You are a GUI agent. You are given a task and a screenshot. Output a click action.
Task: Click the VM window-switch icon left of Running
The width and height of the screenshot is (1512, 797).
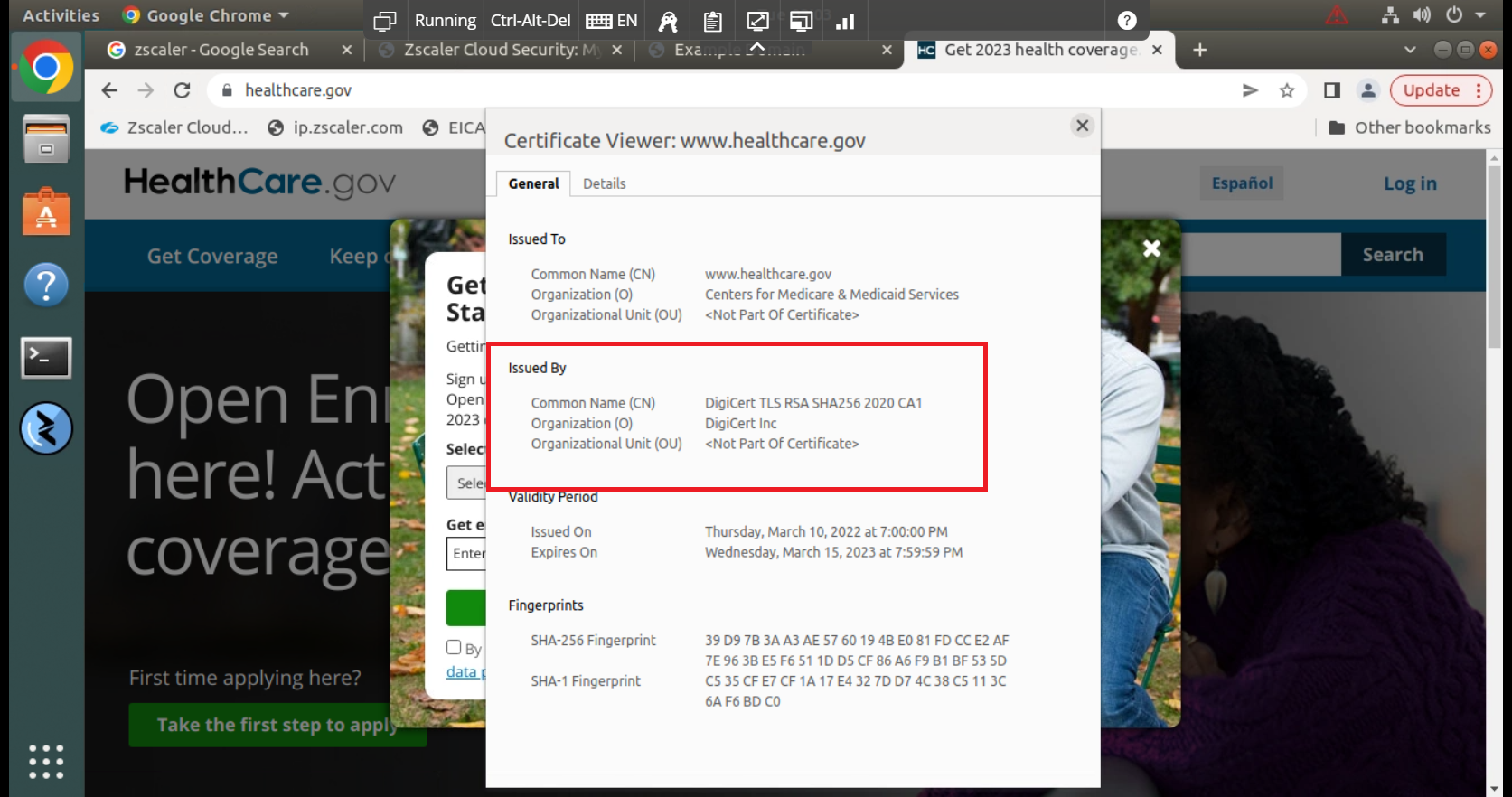tap(385, 21)
